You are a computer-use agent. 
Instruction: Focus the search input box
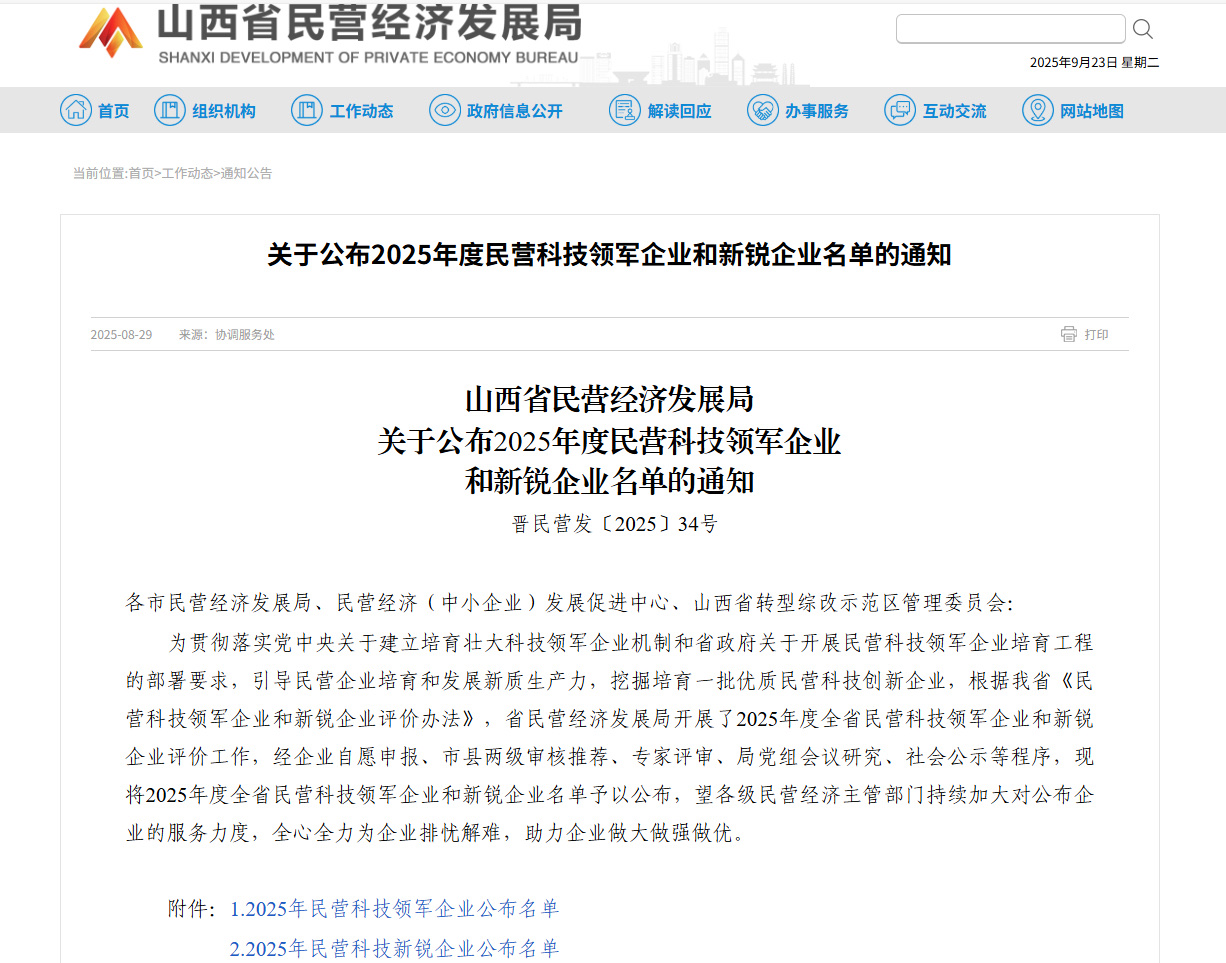point(1010,29)
